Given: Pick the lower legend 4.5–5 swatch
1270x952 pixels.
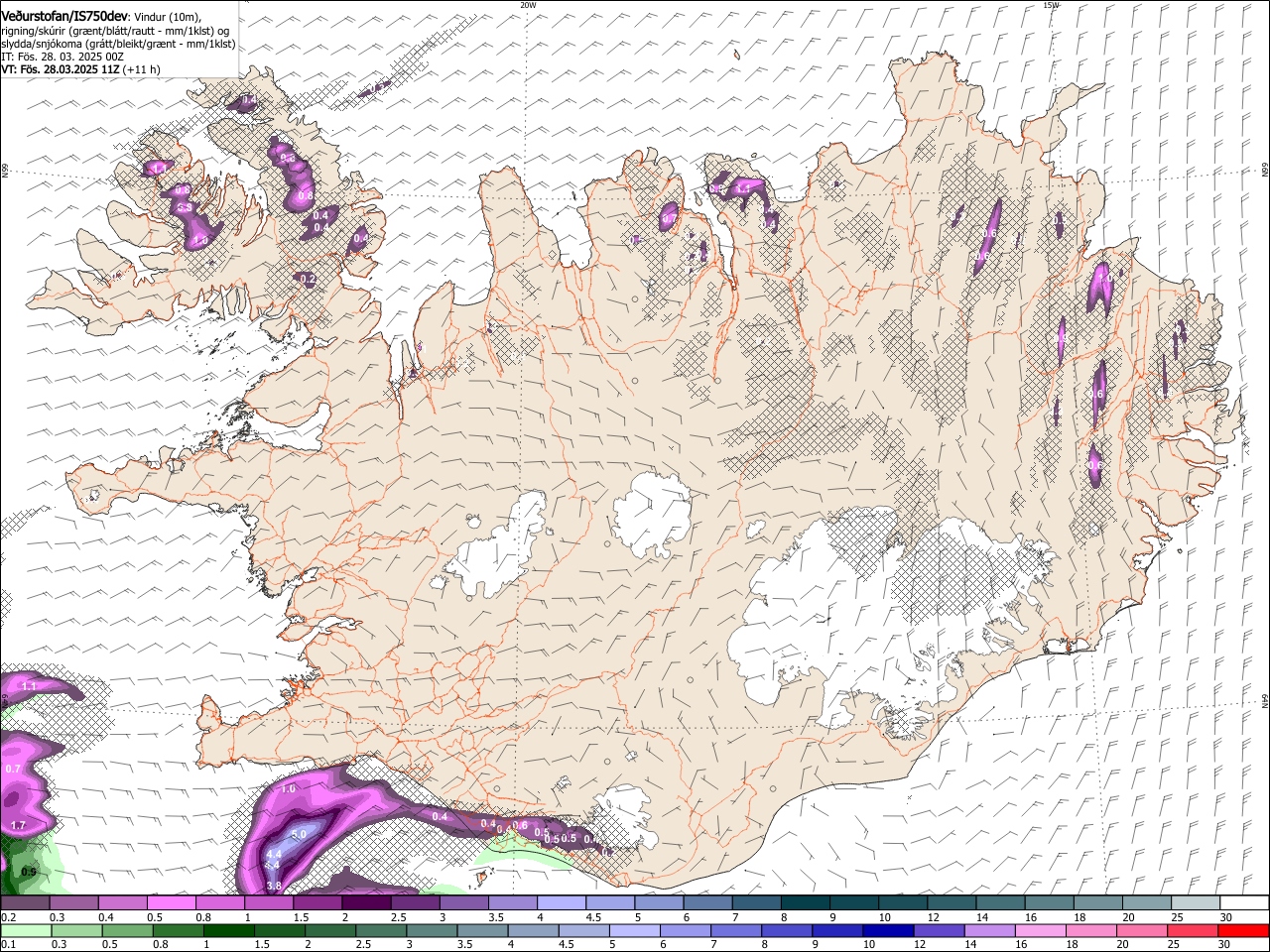Looking at the screenshot, I should tap(584, 930).
